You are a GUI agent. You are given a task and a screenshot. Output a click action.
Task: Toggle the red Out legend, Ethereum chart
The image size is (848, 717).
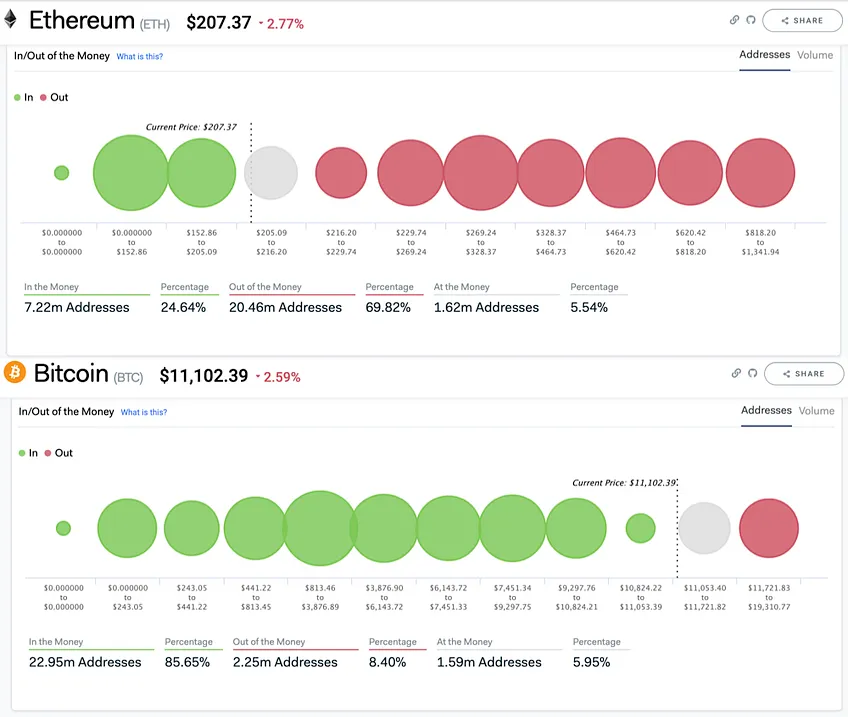pyautogui.click(x=54, y=97)
